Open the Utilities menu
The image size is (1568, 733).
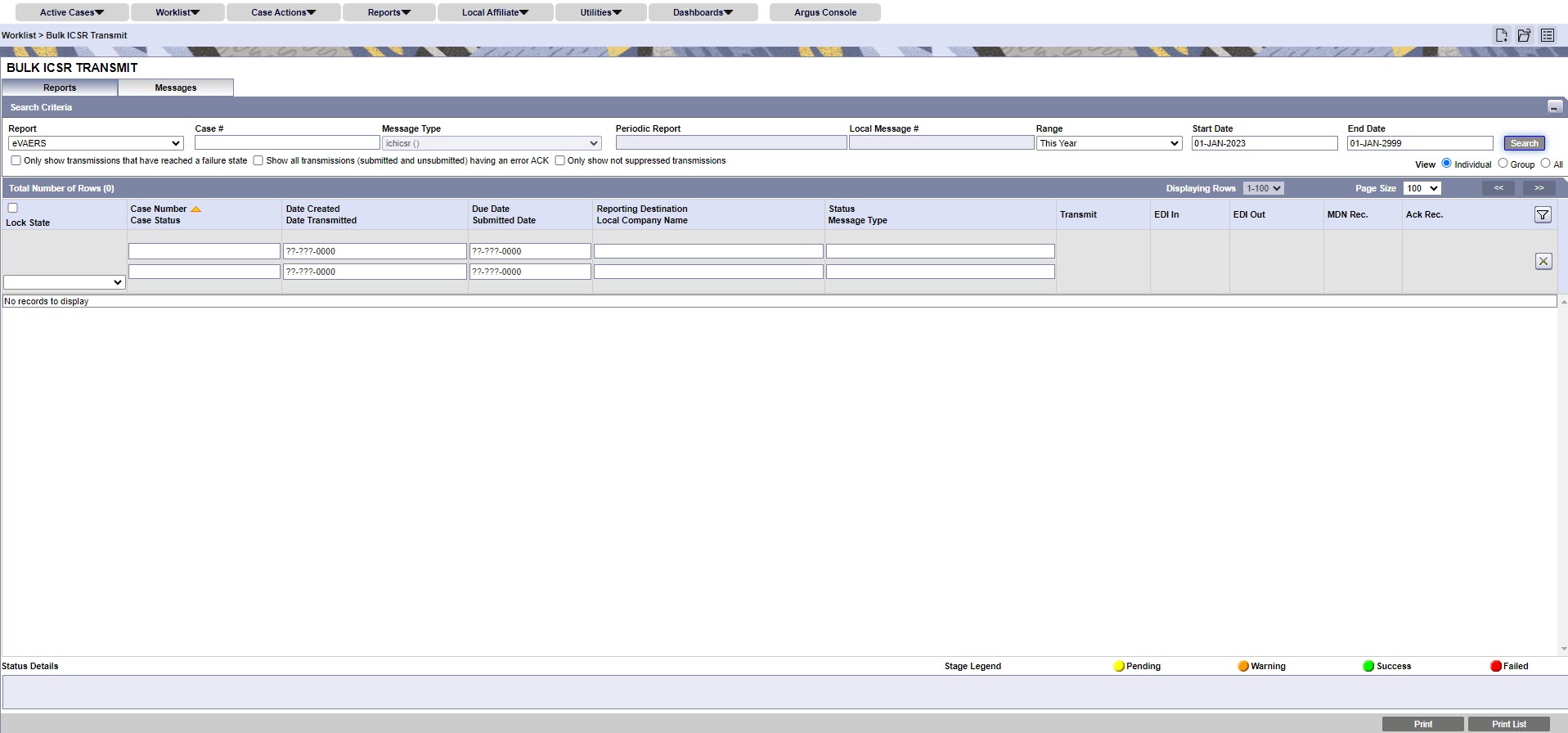[600, 12]
